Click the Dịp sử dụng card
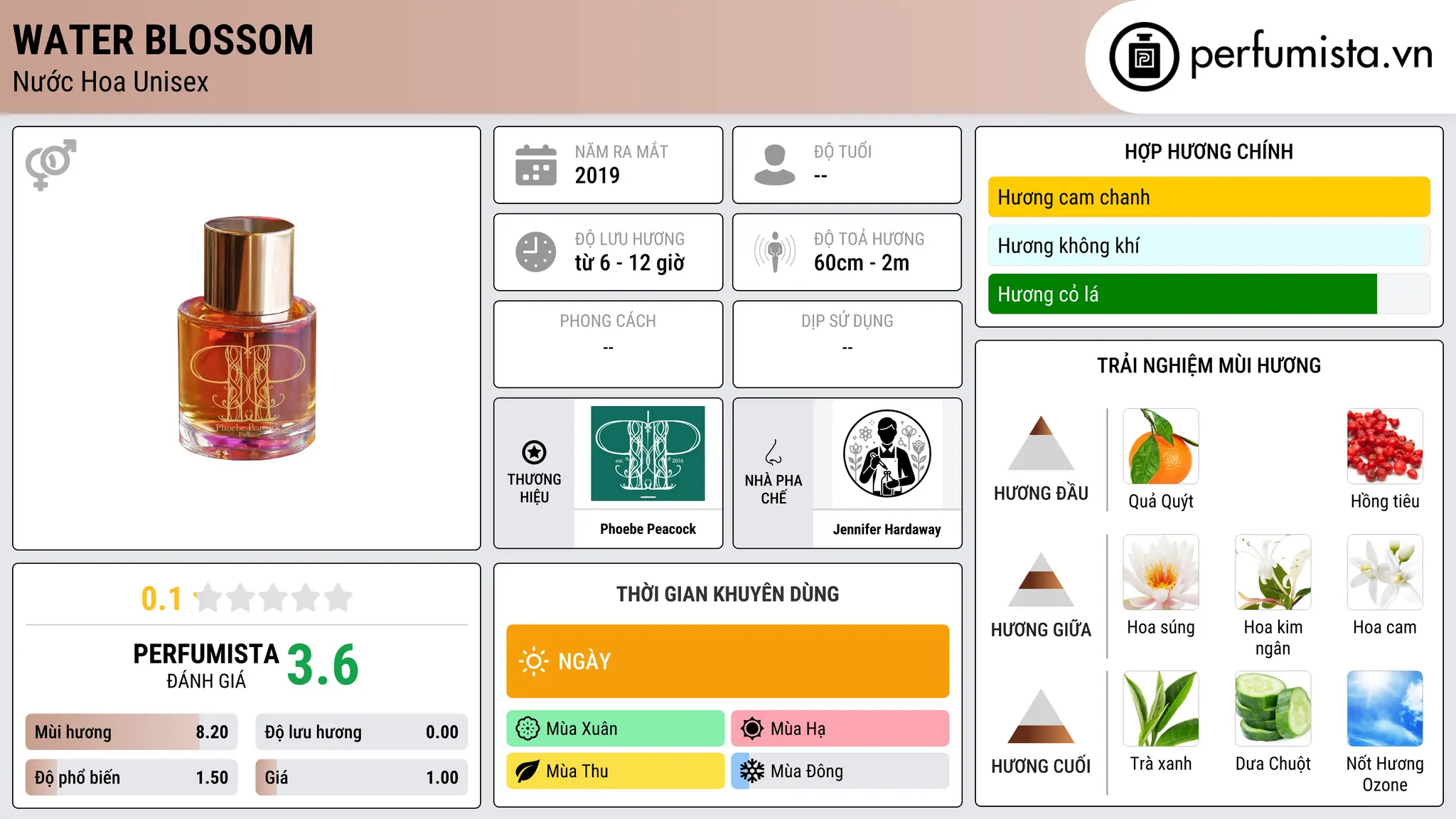 pos(847,344)
